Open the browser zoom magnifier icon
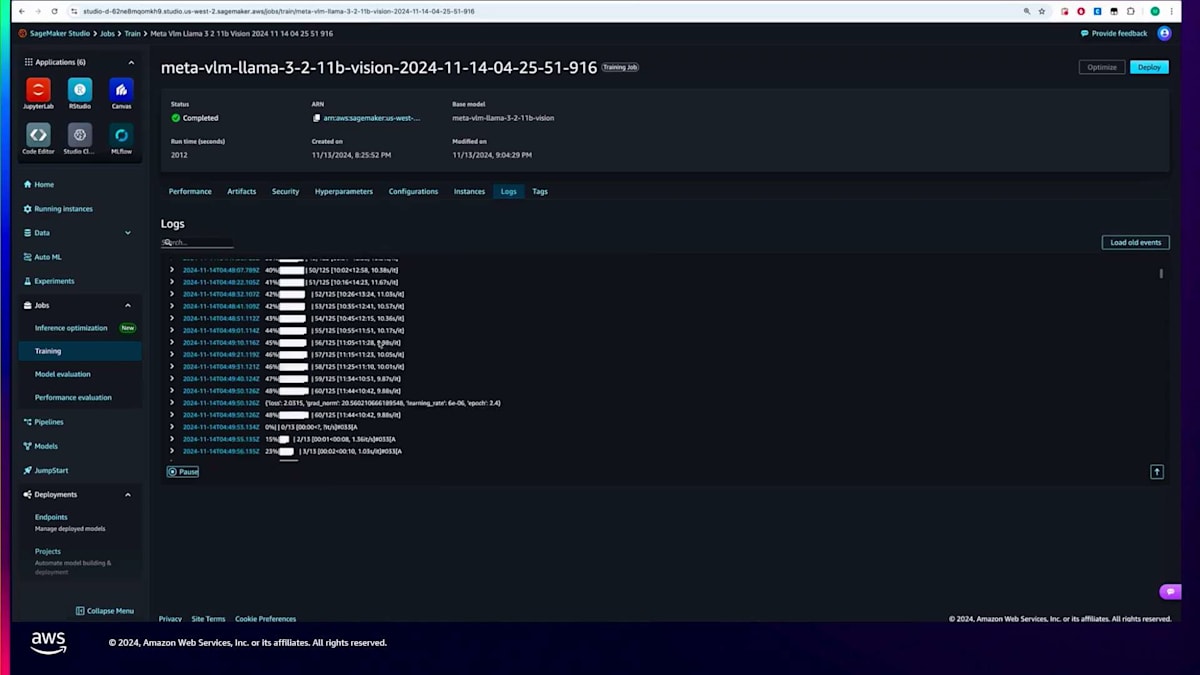Image resolution: width=1200 pixels, height=675 pixels. [1026, 11]
